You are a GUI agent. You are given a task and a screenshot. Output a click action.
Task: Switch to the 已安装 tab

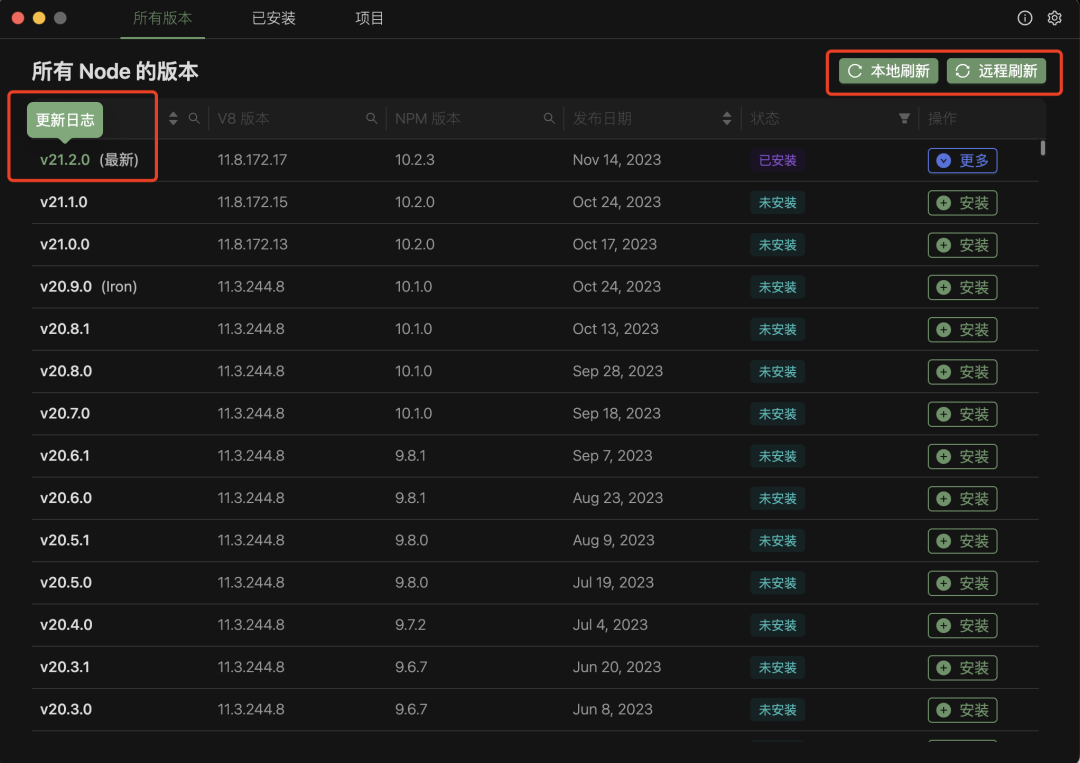[273, 19]
